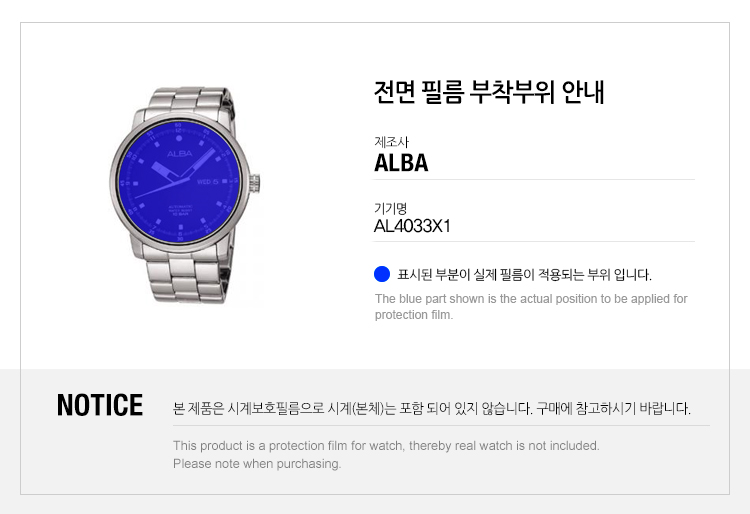Click the blue circle legend marker
Screen dimensions: 750x514
[x=382, y=274]
